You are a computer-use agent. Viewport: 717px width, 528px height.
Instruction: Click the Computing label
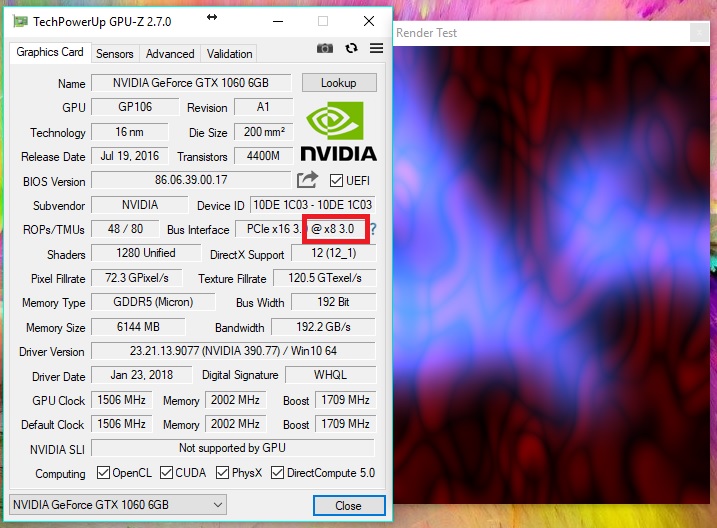tap(60, 474)
